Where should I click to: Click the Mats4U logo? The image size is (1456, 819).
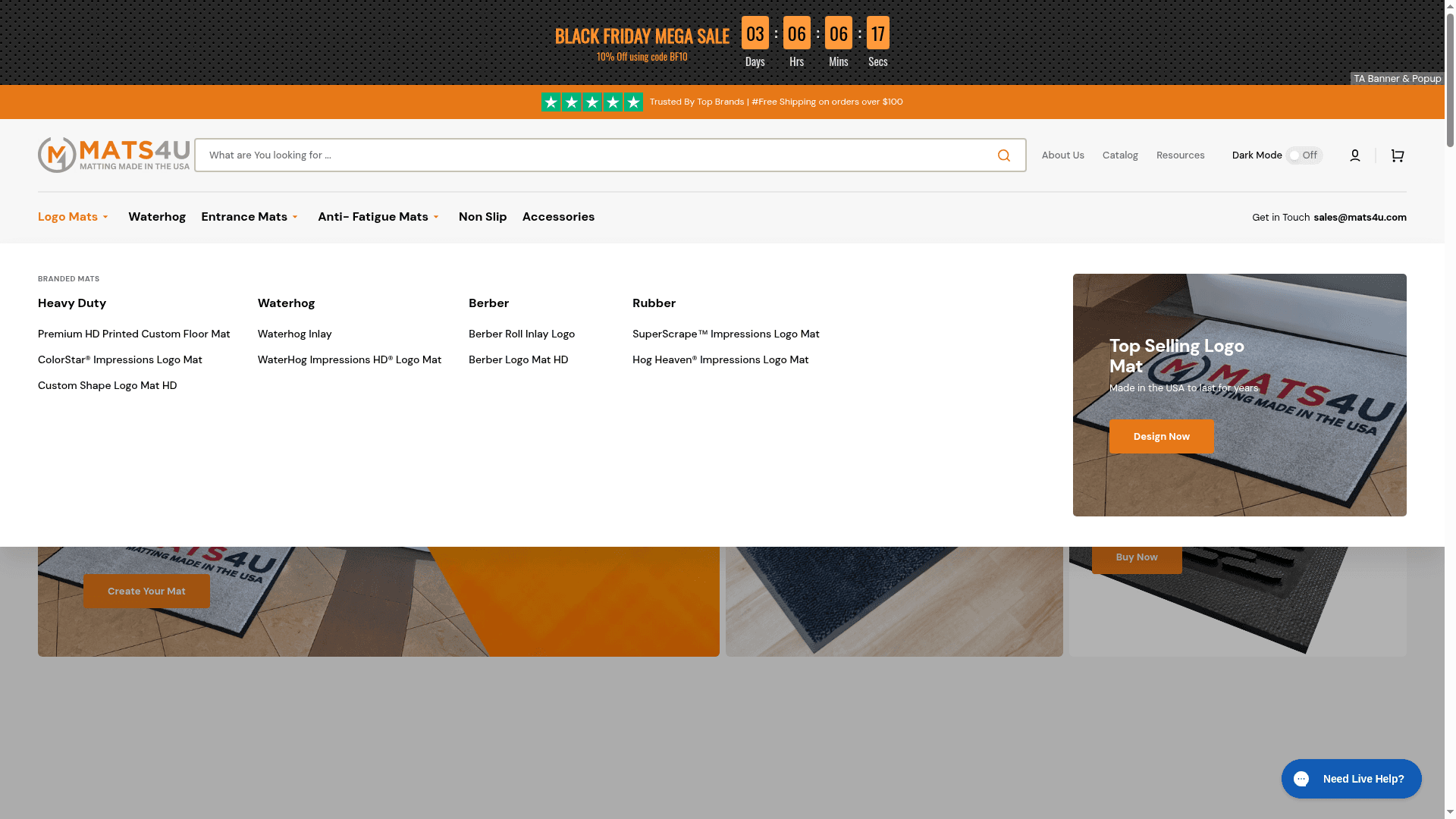pyautogui.click(x=113, y=155)
